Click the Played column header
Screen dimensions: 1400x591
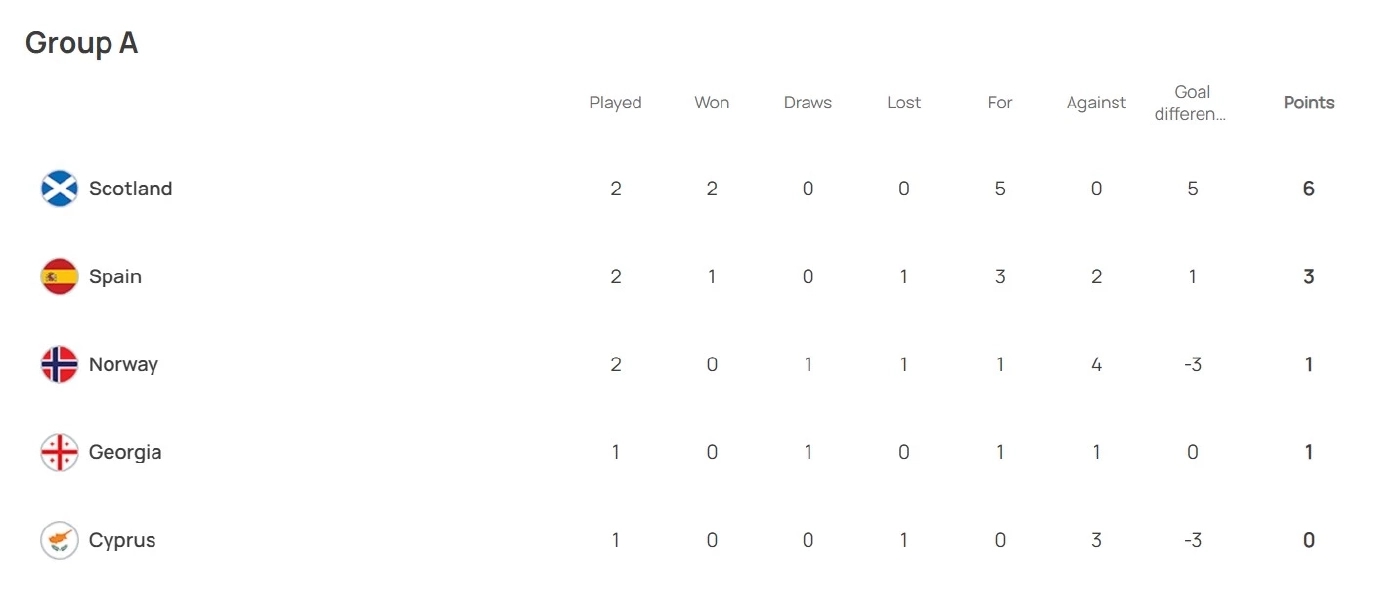pos(615,103)
